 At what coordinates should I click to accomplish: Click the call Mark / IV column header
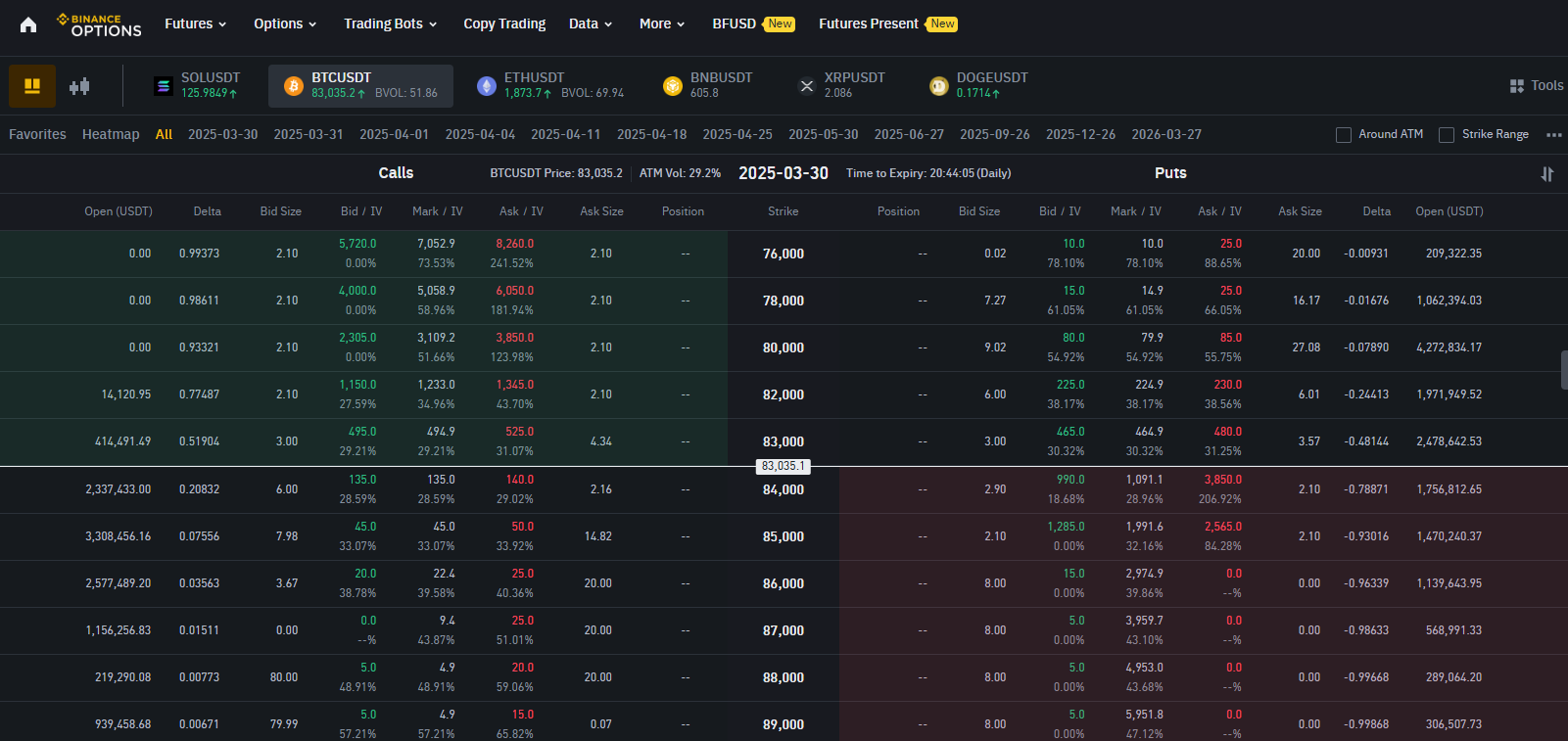[x=438, y=211]
